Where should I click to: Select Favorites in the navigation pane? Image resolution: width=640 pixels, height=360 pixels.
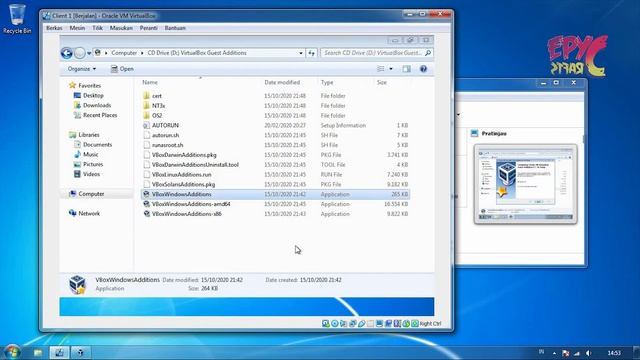pos(85,85)
